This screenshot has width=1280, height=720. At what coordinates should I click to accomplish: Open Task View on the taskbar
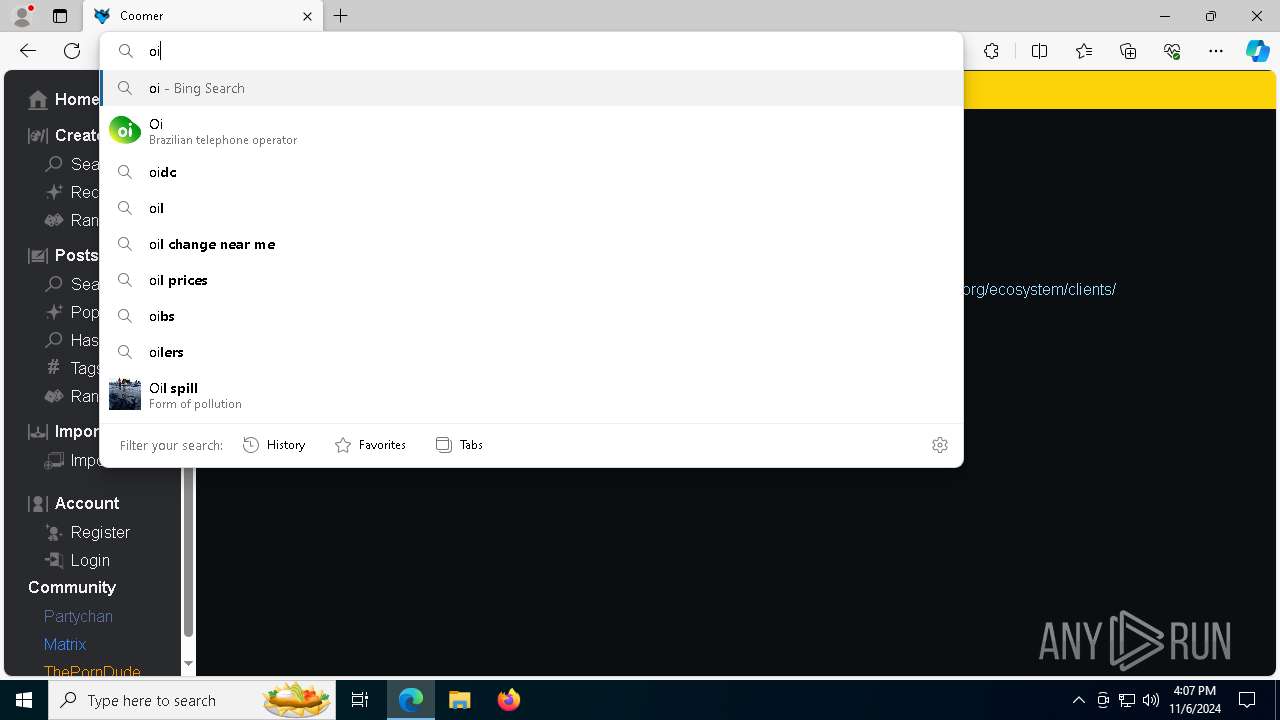[x=360, y=700]
